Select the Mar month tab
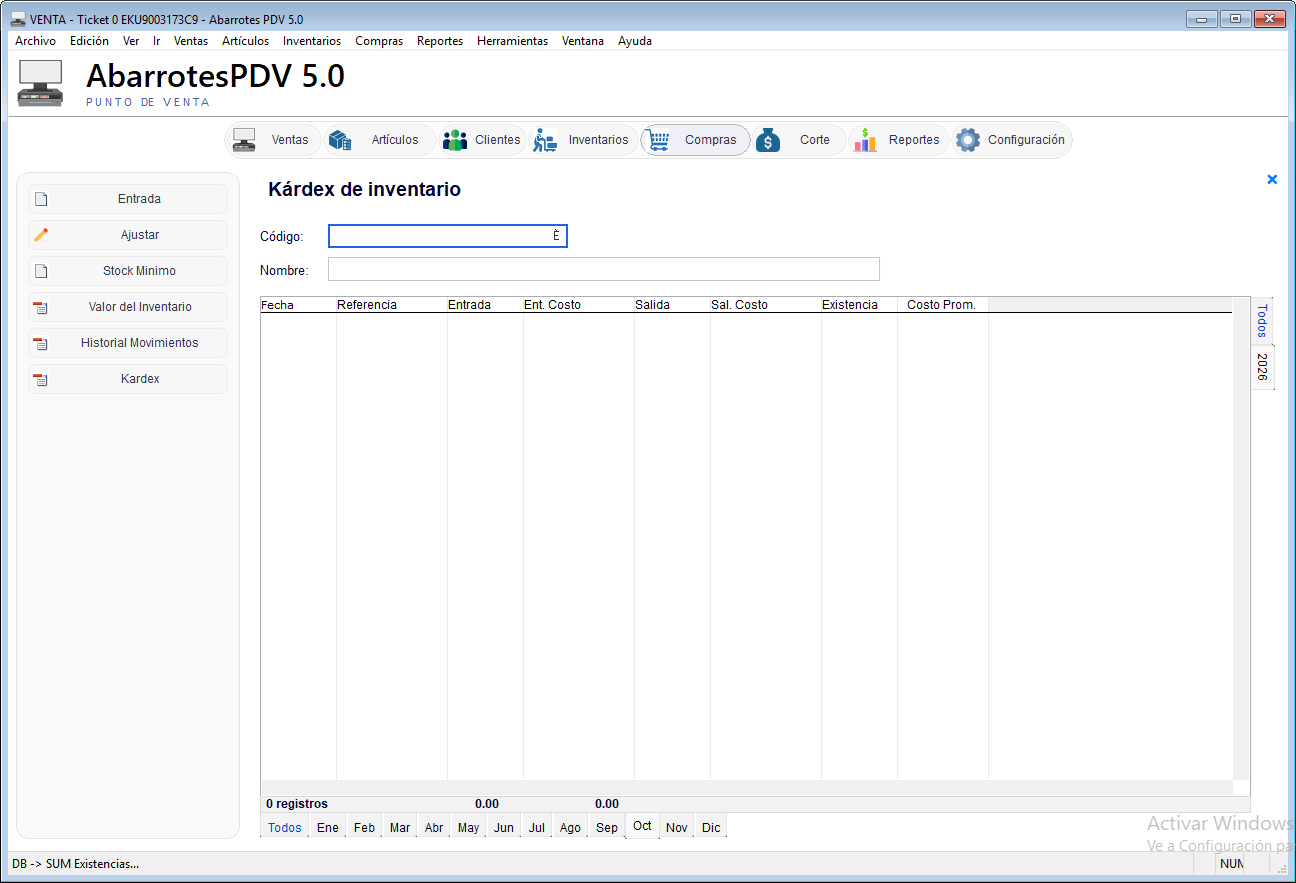This screenshot has height=883, width=1296. (x=400, y=827)
